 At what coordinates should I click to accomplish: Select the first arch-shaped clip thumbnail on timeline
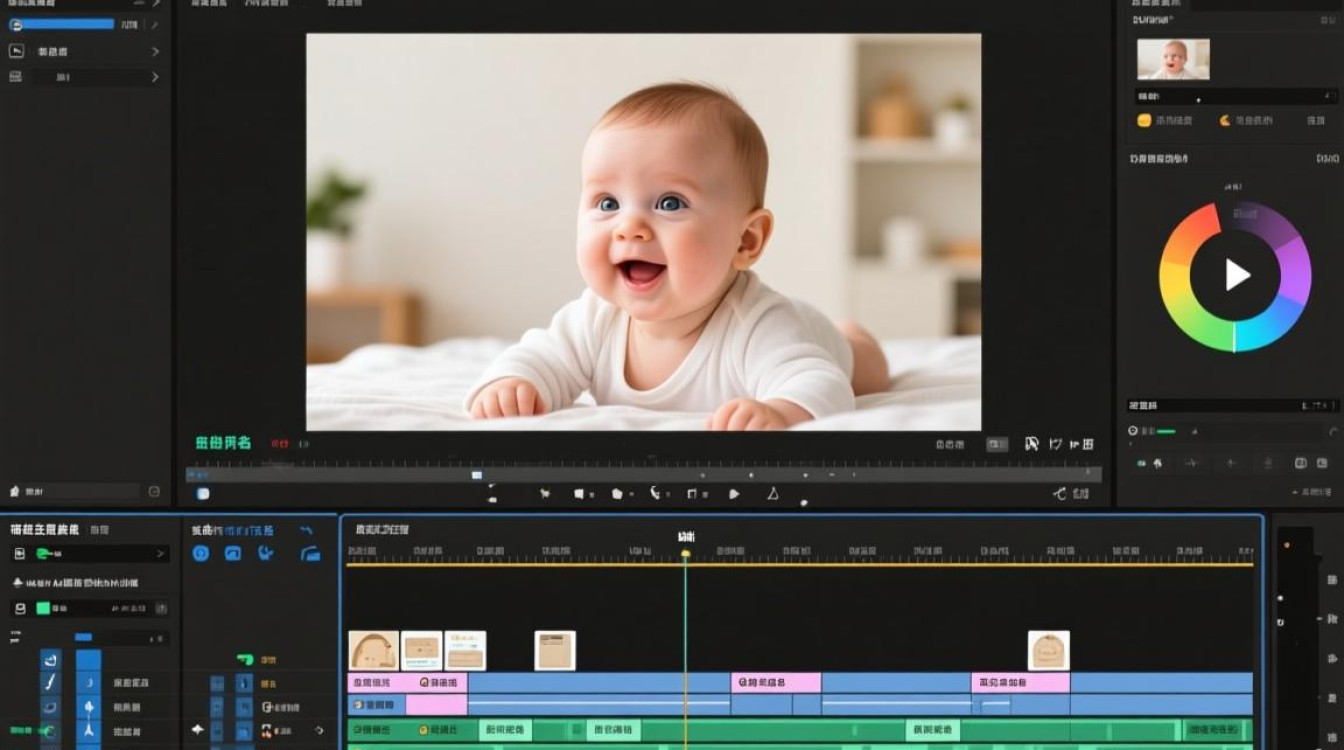coord(373,650)
